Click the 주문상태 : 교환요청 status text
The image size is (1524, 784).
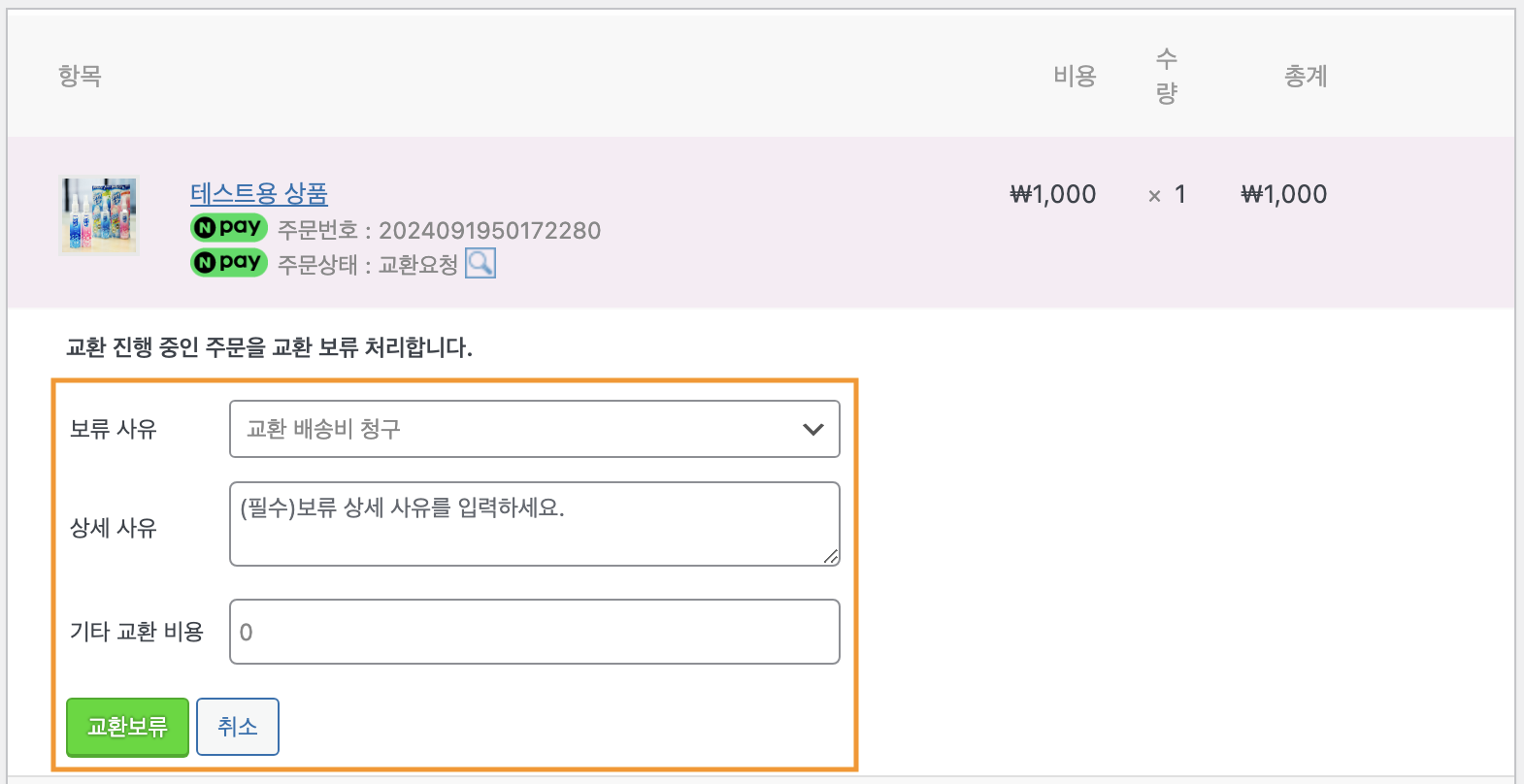(x=368, y=265)
